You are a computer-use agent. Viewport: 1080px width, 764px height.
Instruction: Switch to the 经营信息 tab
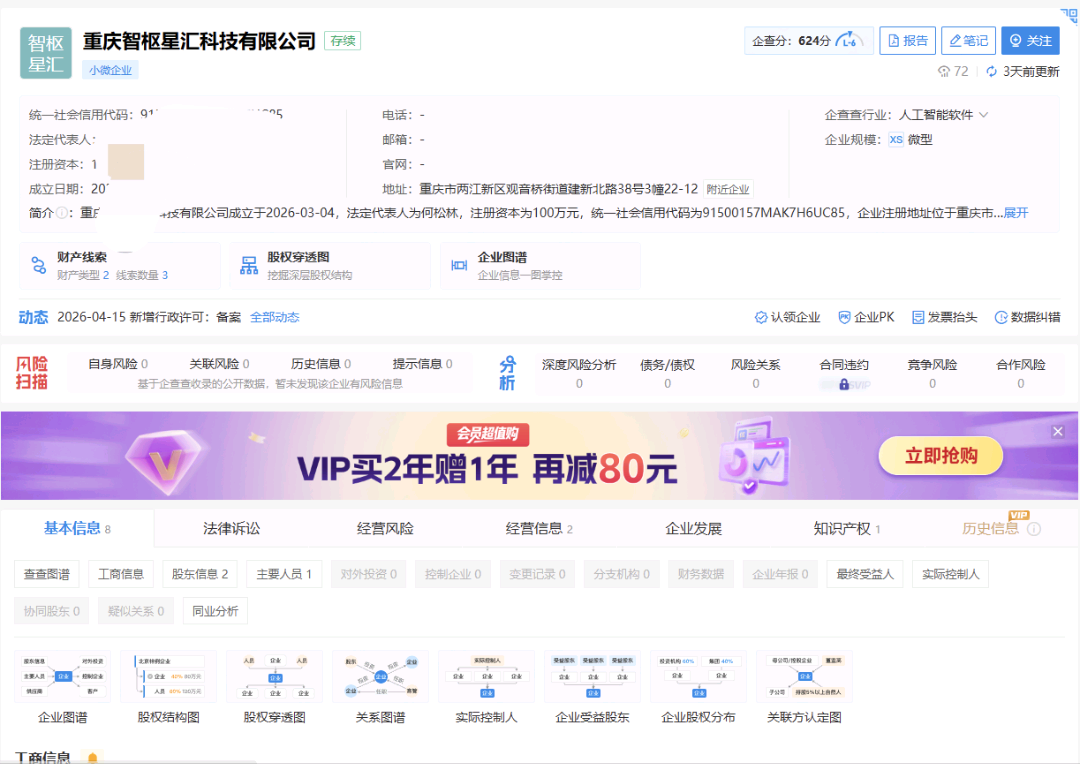pos(539,528)
